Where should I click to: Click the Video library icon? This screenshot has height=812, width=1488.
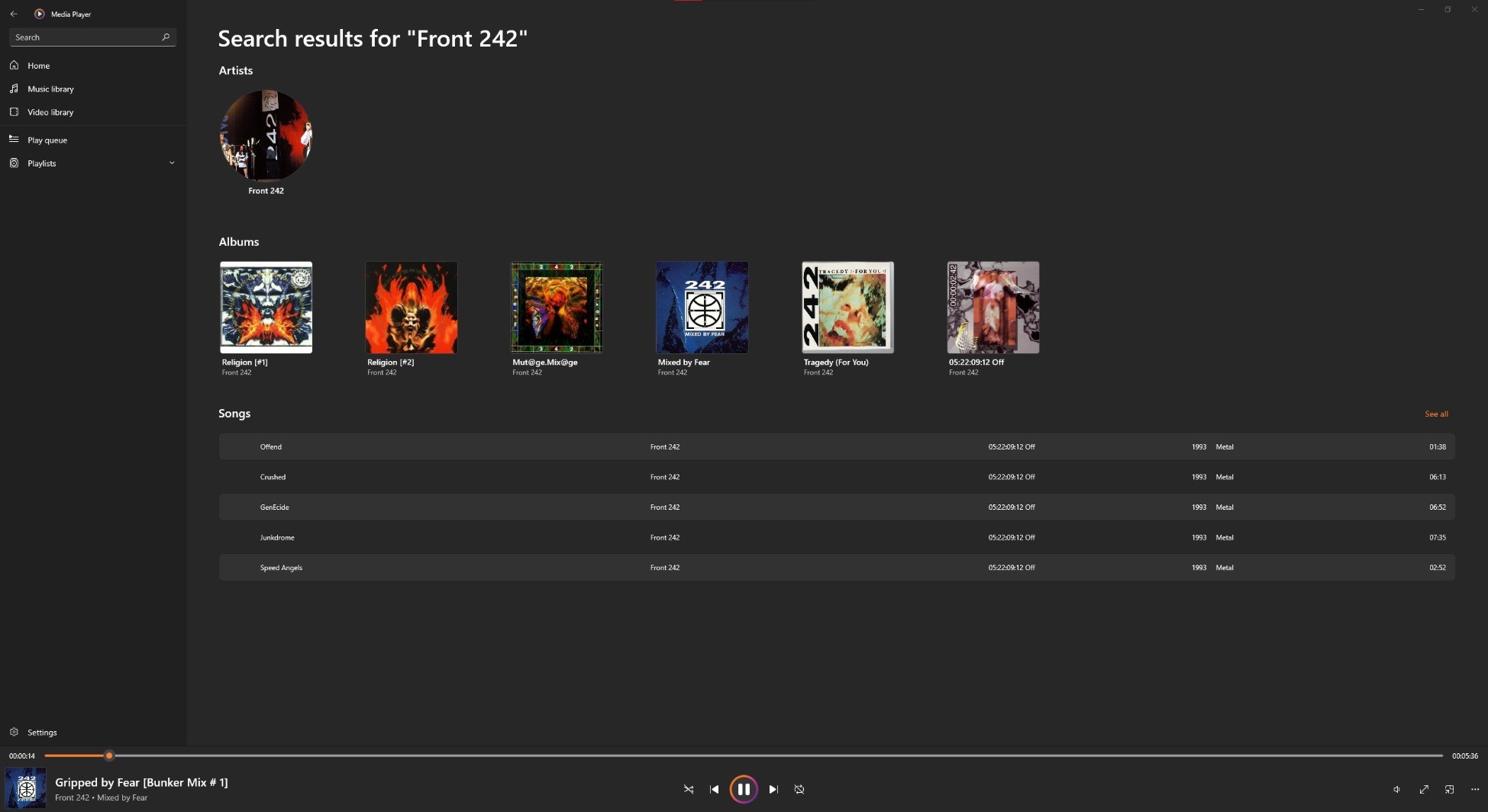click(14, 112)
